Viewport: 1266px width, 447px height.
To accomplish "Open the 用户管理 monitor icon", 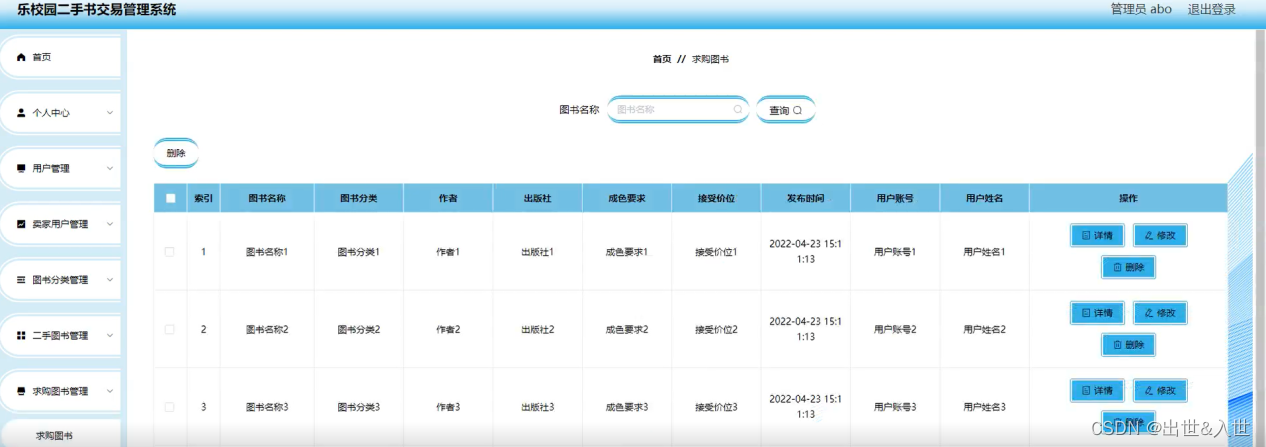I will pos(21,169).
